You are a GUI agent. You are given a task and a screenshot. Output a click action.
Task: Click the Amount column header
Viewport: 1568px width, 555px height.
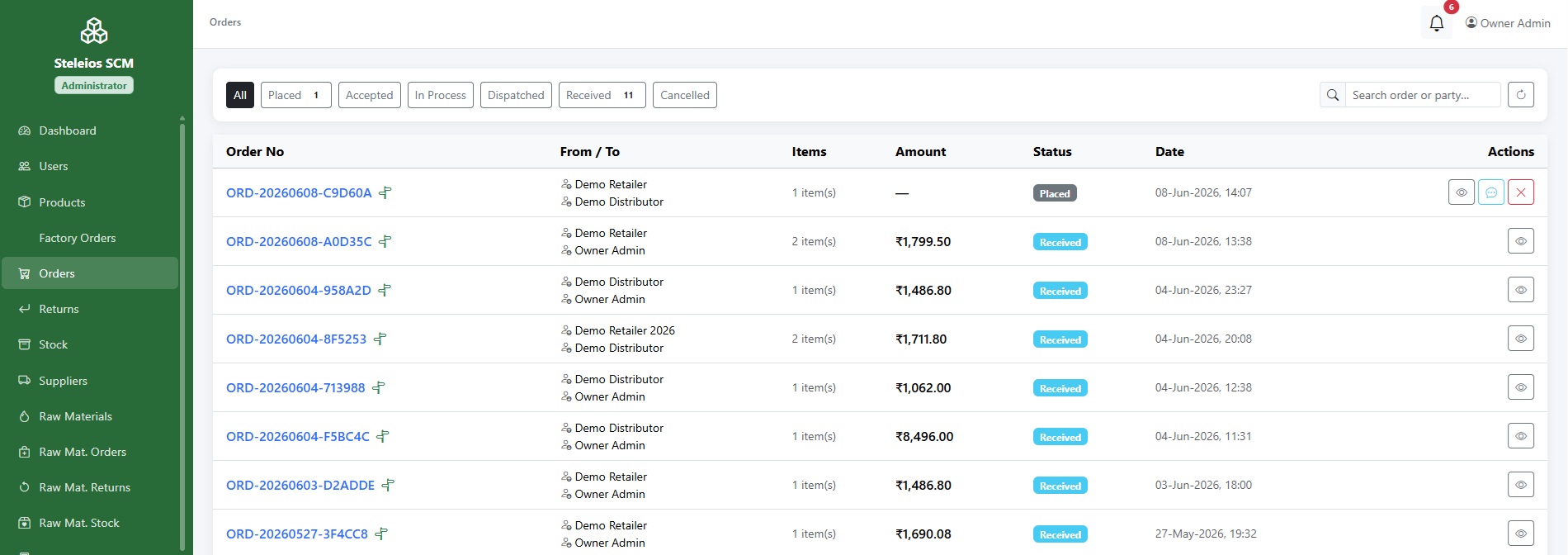921,151
